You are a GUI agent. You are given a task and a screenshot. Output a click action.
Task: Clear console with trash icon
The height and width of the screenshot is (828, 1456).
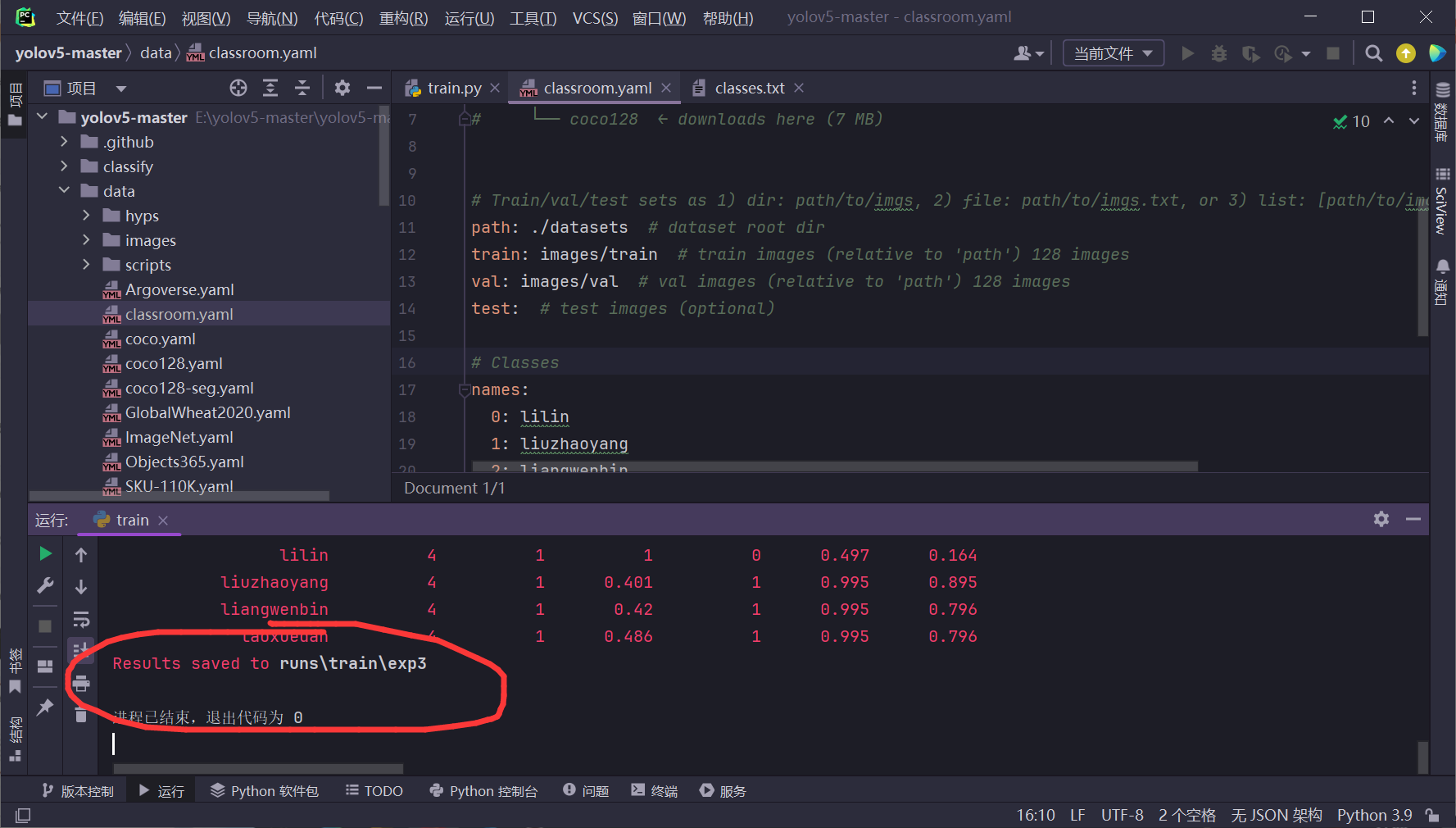(81, 715)
